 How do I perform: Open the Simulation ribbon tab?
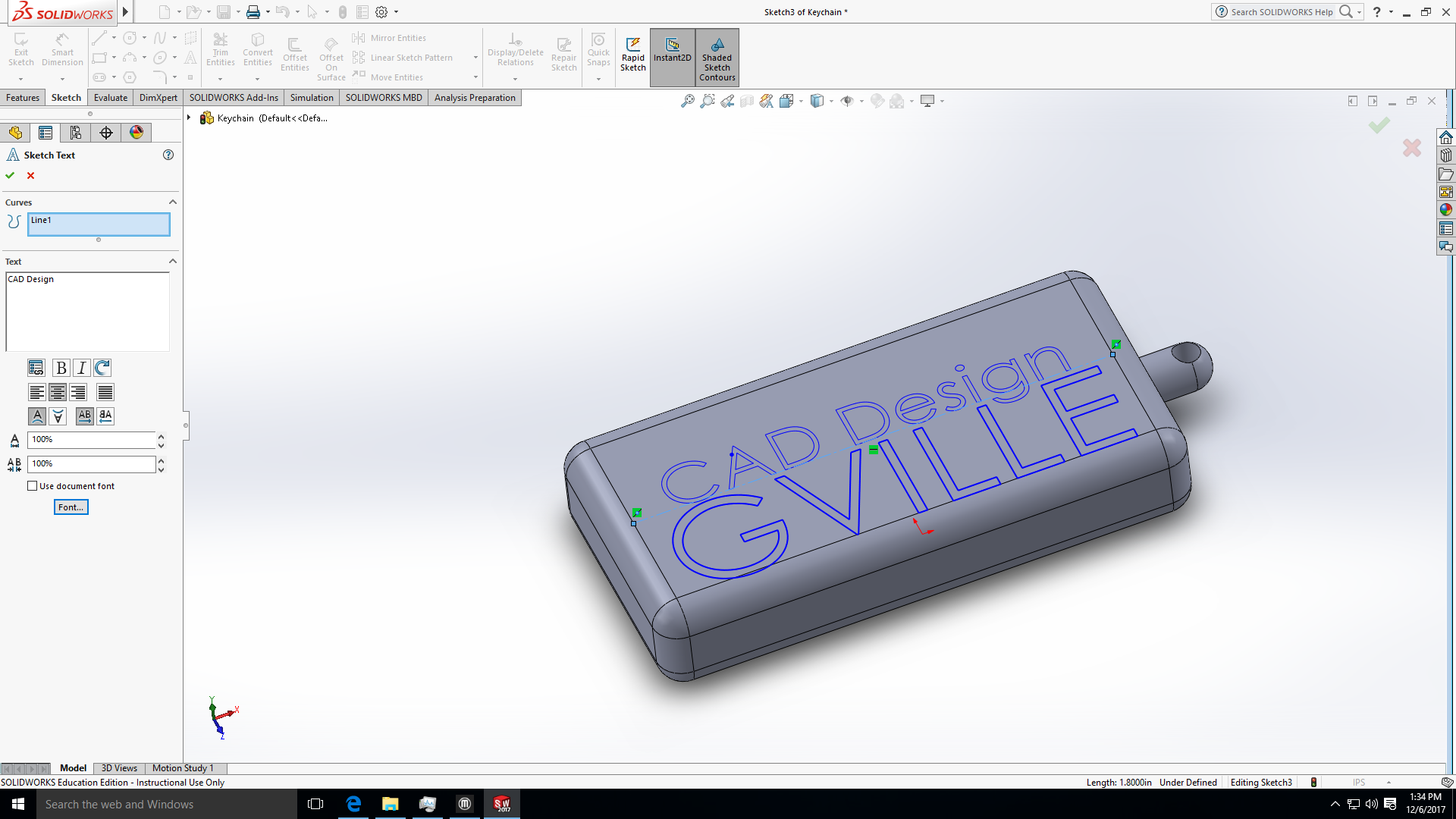tap(312, 97)
